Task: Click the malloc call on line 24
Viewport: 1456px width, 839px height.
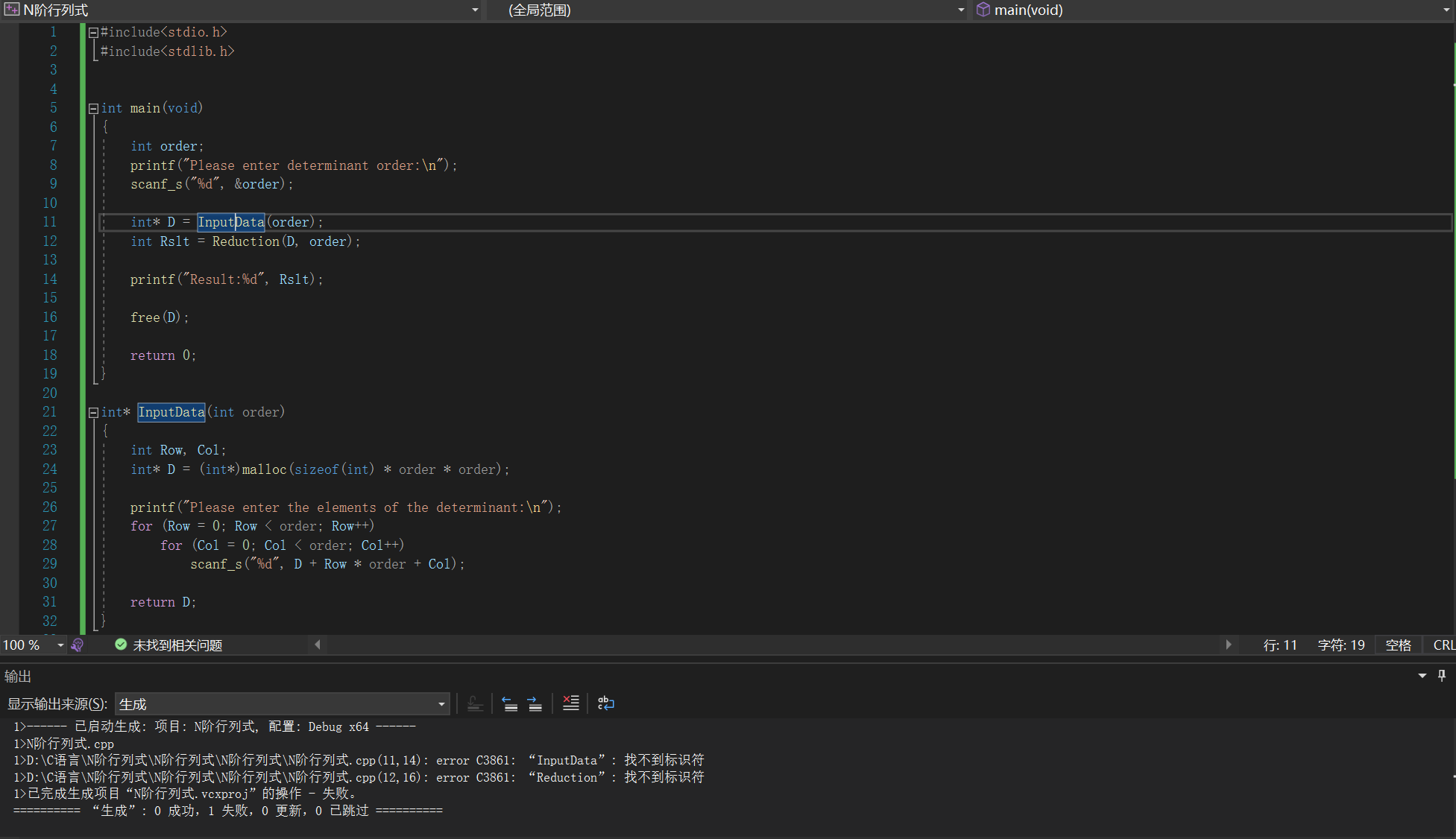Action: point(264,469)
